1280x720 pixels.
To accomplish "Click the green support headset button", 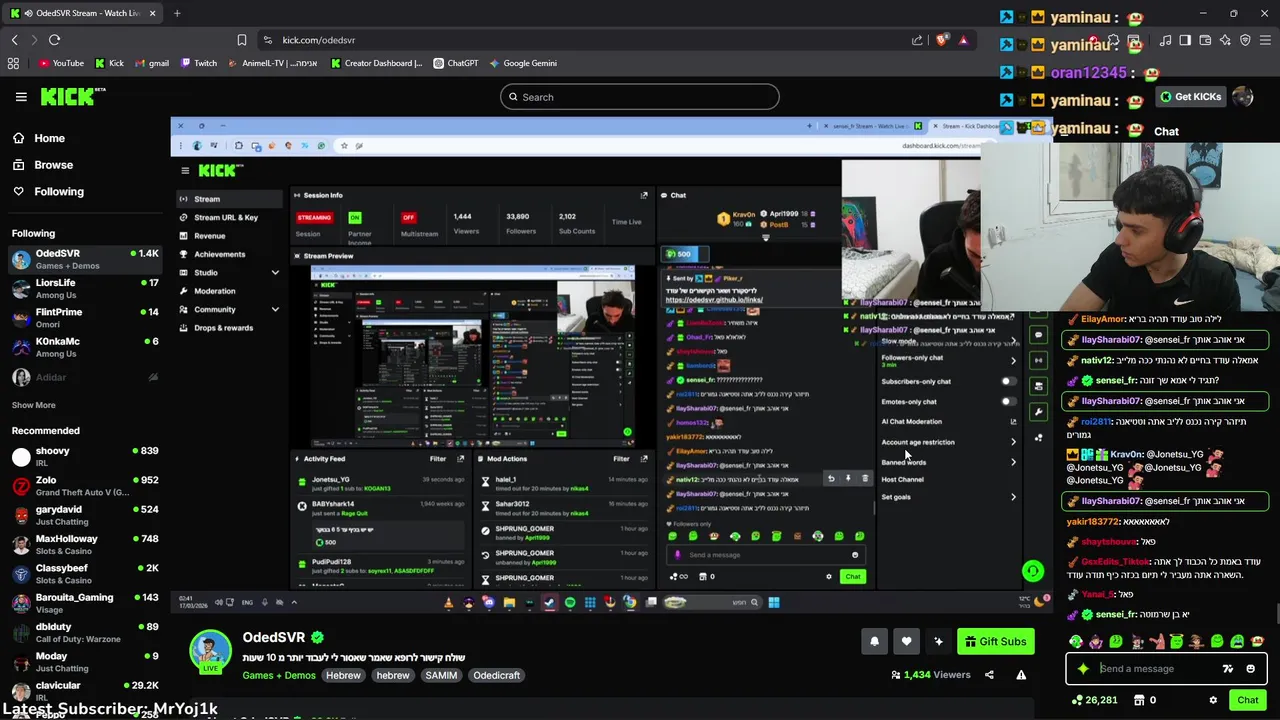I will [1033, 571].
